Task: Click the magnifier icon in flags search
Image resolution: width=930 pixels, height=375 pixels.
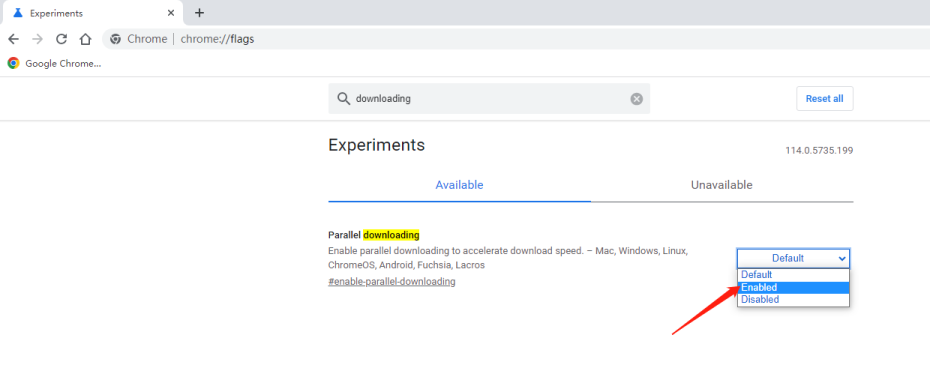Action: click(343, 98)
